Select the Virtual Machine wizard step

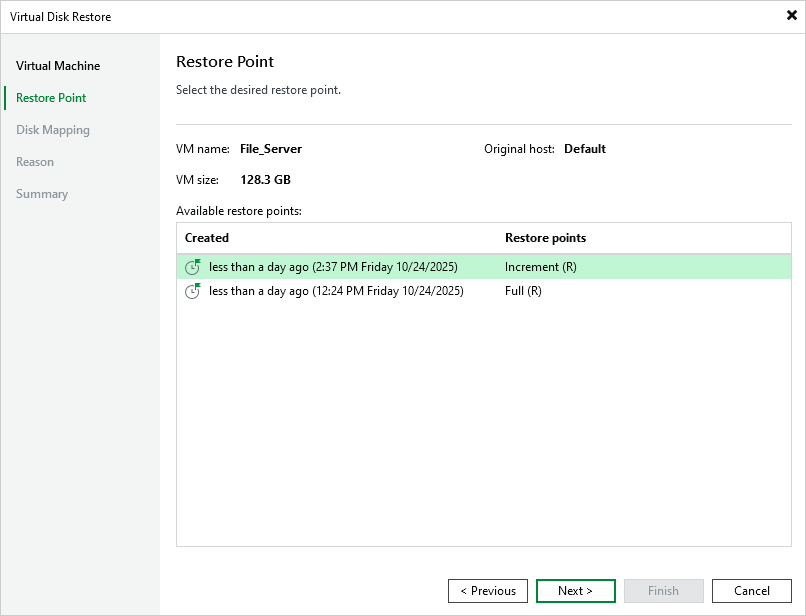click(57, 66)
